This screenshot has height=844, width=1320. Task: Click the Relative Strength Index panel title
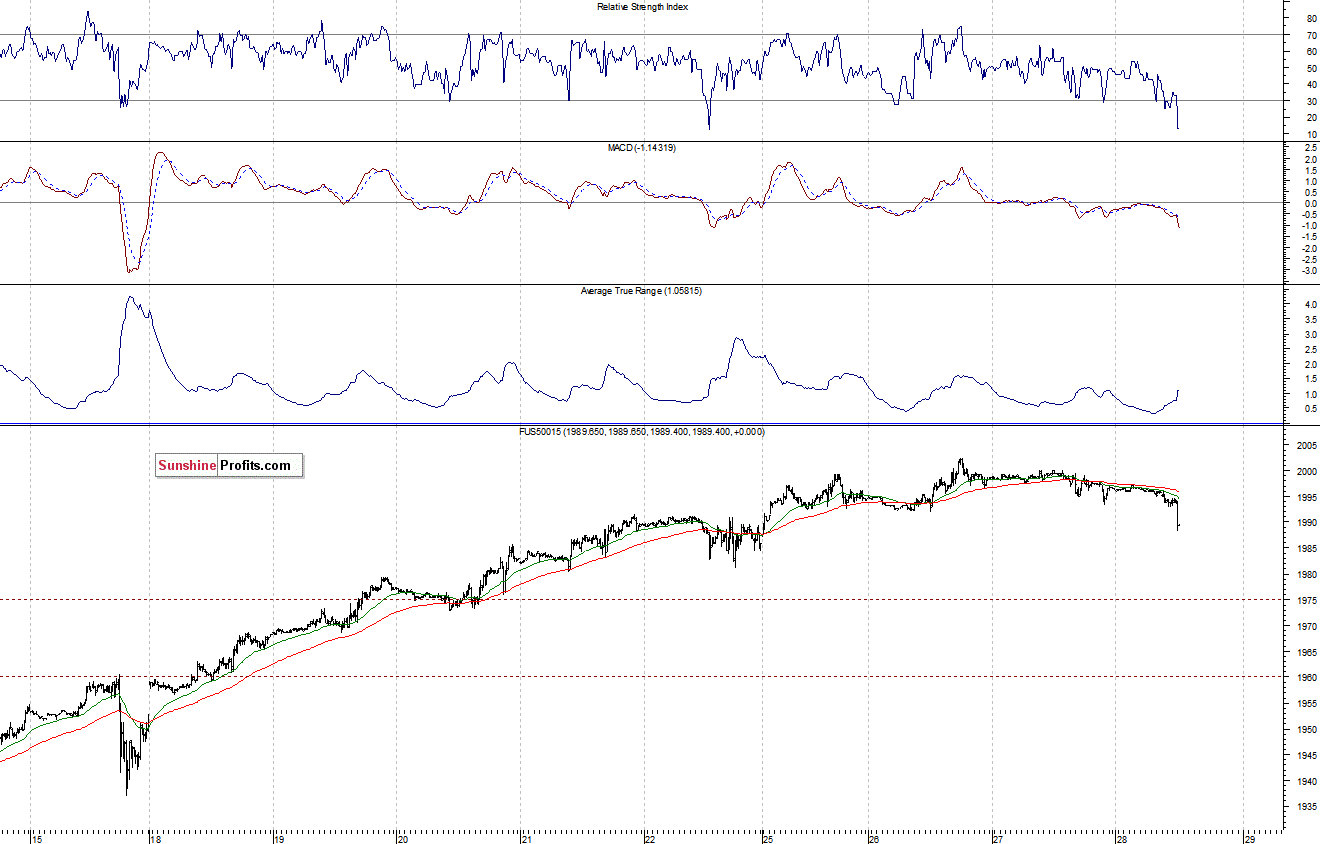click(x=642, y=6)
